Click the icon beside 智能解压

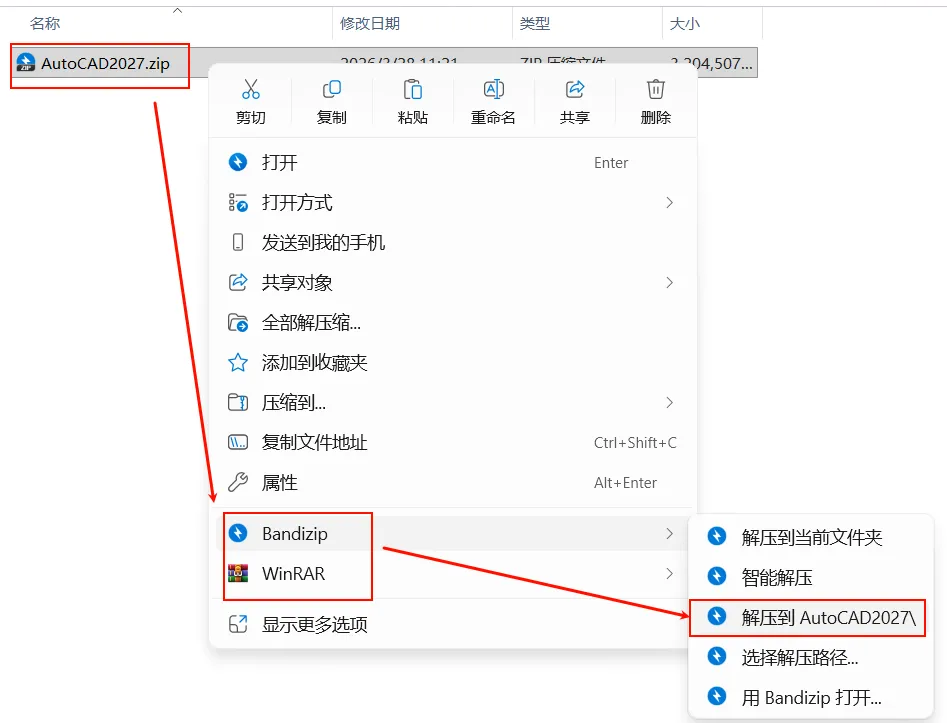717,576
